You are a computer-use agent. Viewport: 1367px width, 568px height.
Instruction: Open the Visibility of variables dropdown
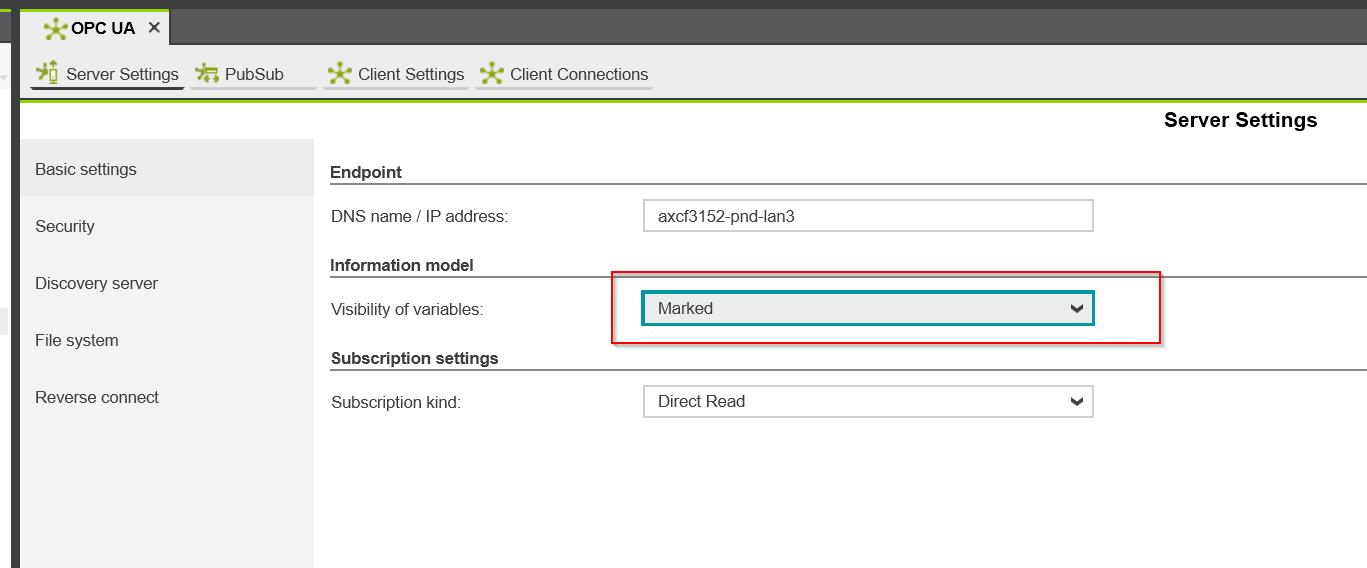coord(868,308)
